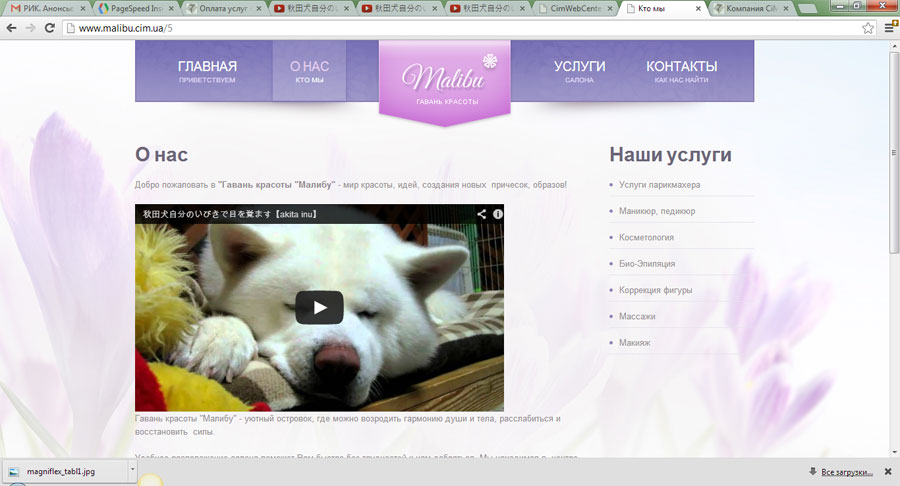Click the video title akita inu

230,214
